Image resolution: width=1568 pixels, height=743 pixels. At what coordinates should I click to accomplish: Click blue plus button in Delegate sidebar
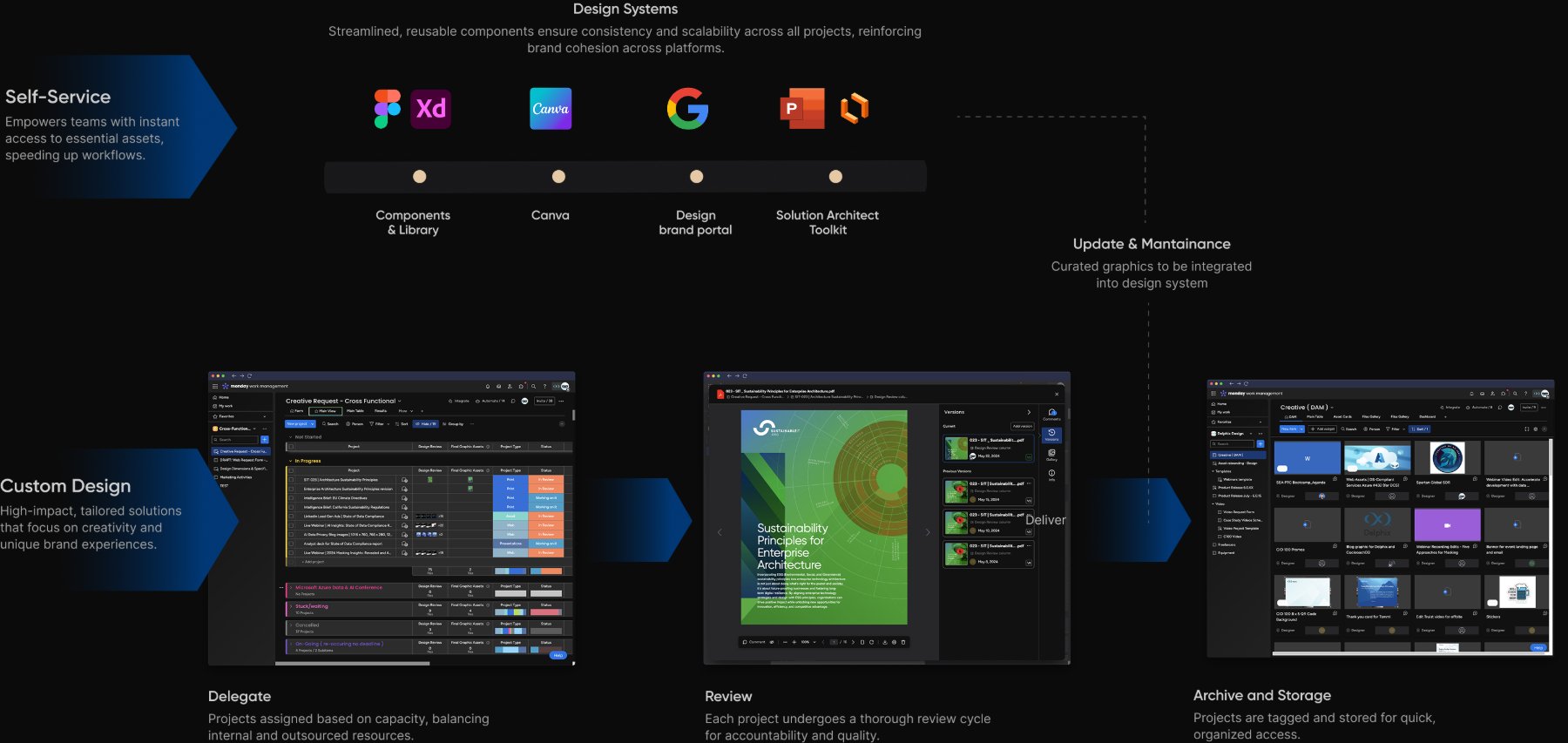(265, 440)
